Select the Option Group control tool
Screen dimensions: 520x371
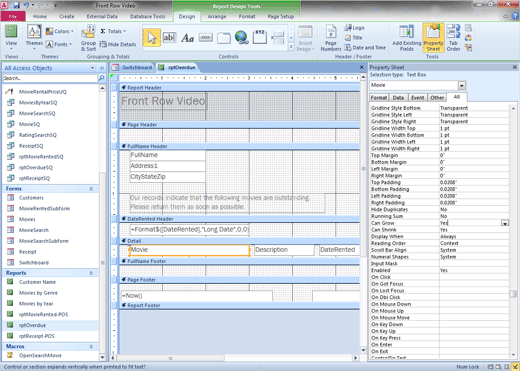coord(260,37)
